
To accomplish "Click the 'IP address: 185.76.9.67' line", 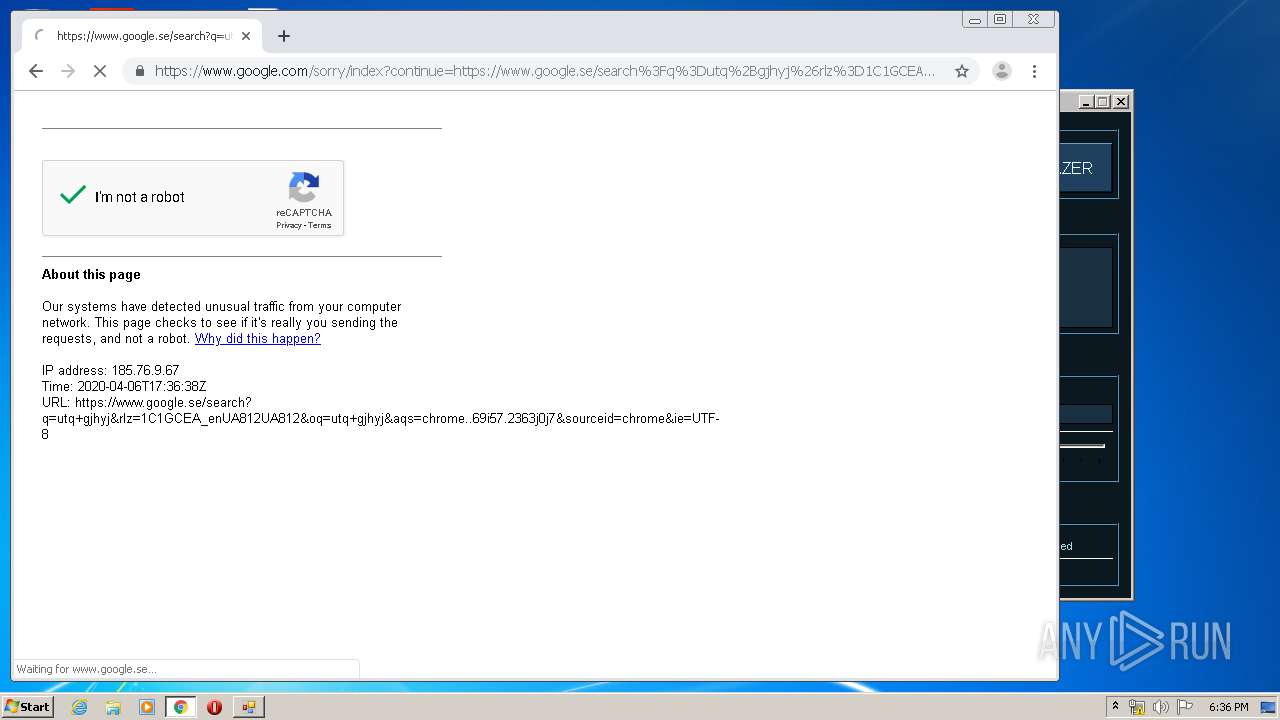I will coord(111,370).
